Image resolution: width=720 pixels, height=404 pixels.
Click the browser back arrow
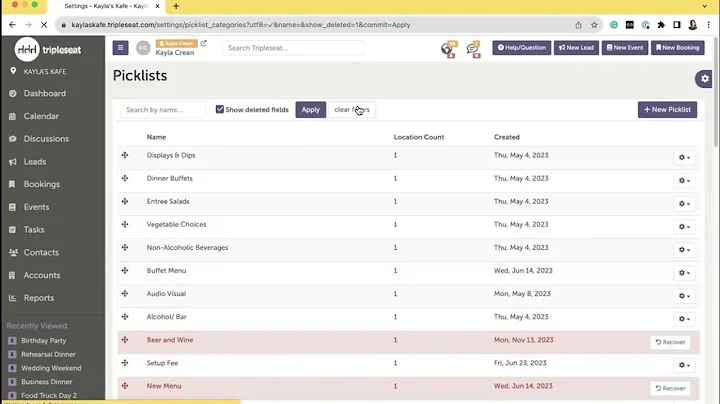pos(12,25)
